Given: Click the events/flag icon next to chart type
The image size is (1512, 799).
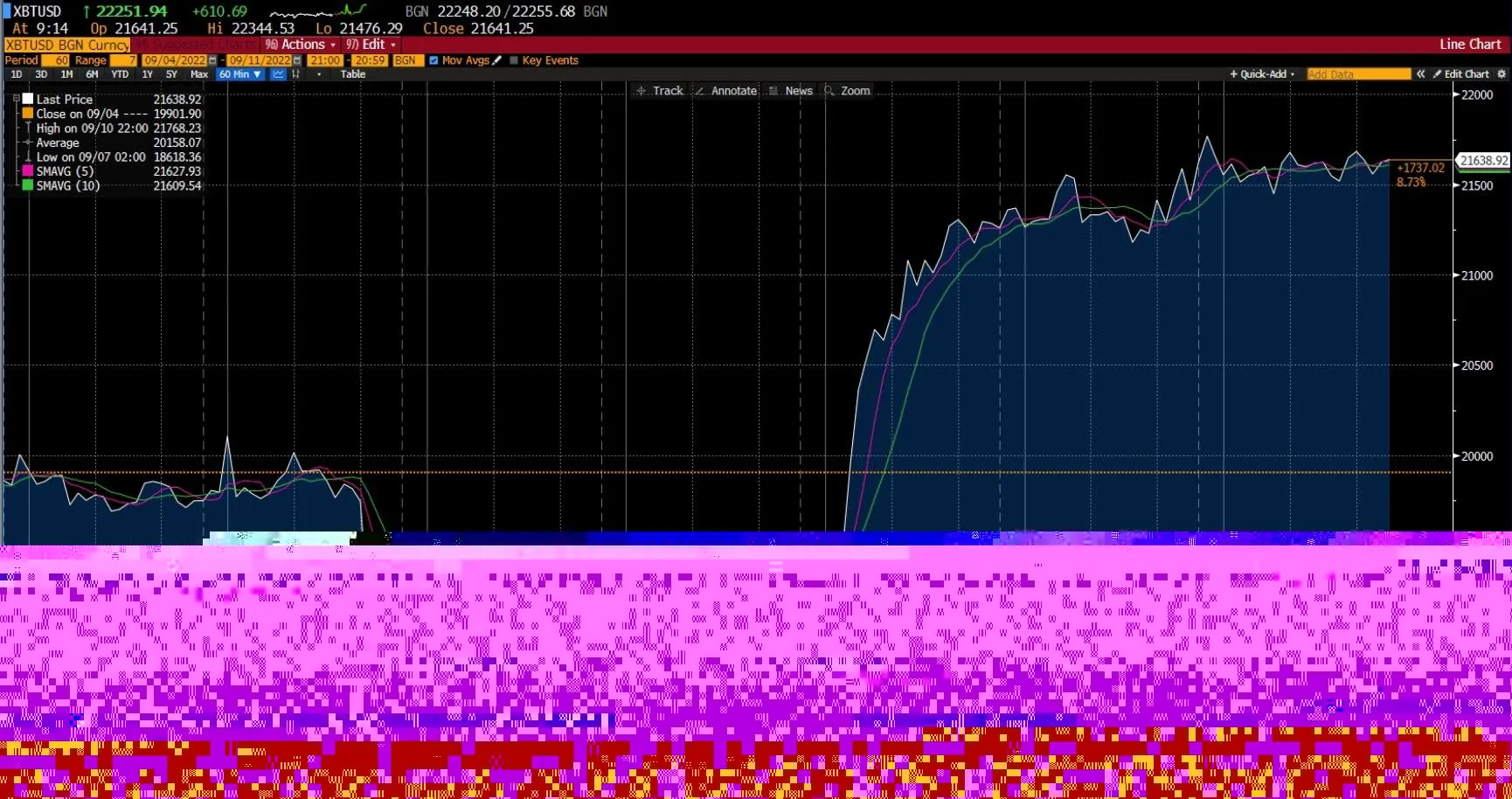Looking at the screenshot, I should click(297, 73).
